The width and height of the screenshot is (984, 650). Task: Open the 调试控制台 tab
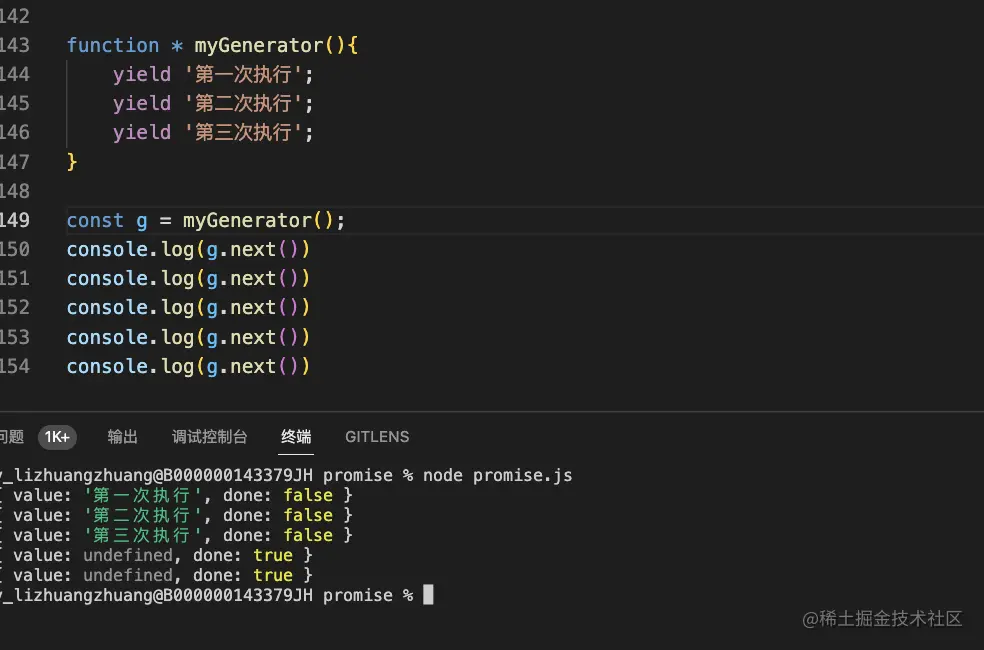pyautogui.click(x=210, y=437)
